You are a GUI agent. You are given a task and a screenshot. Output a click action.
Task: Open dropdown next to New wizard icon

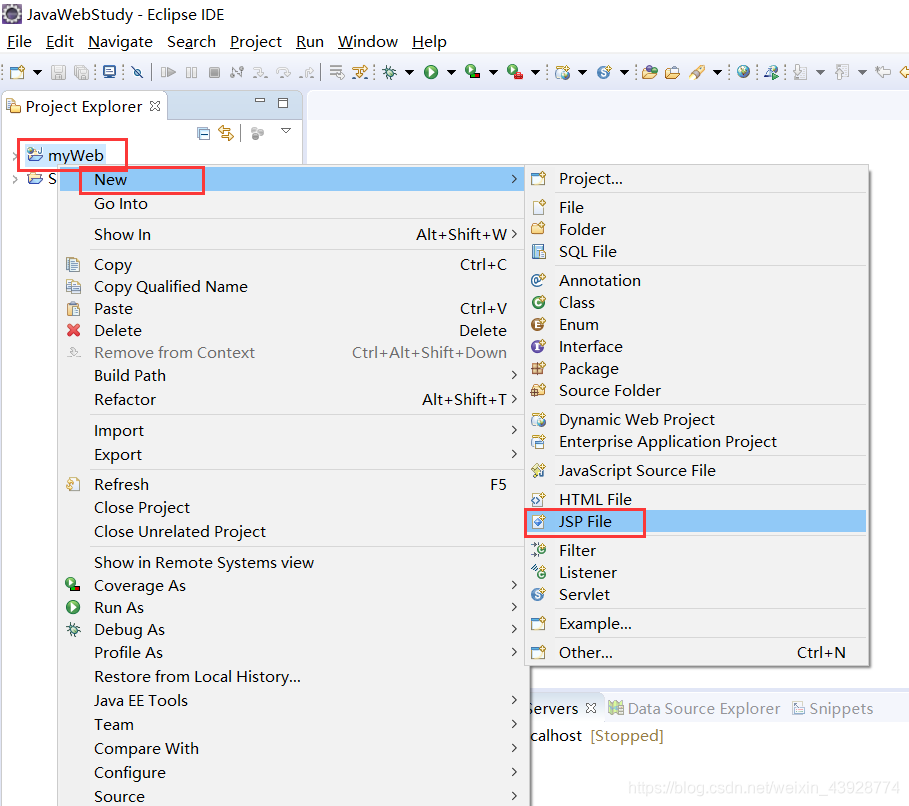click(x=37, y=72)
